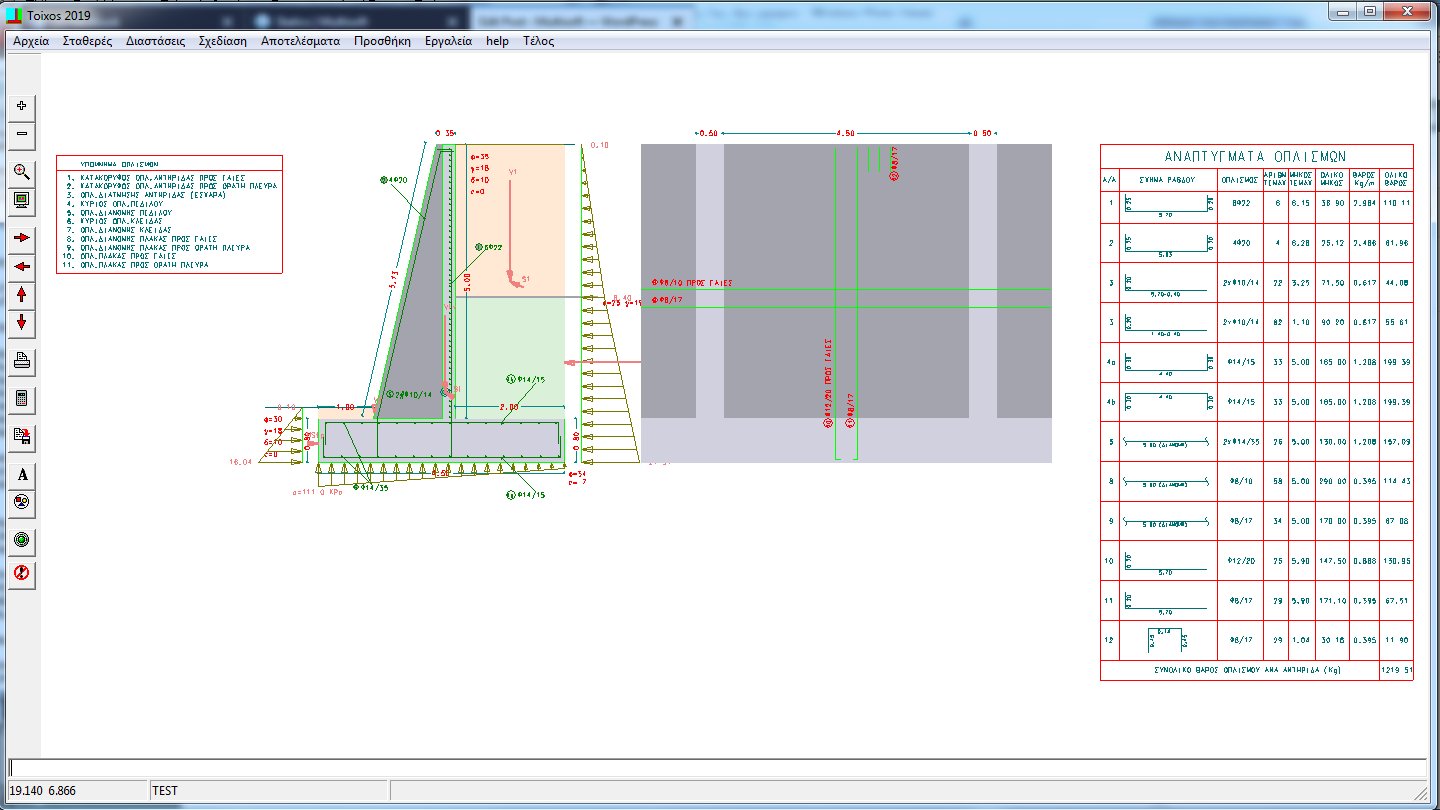The width and height of the screenshot is (1440, 810).
Task: Click the save drawing icon
Action: tap(22, 436)
